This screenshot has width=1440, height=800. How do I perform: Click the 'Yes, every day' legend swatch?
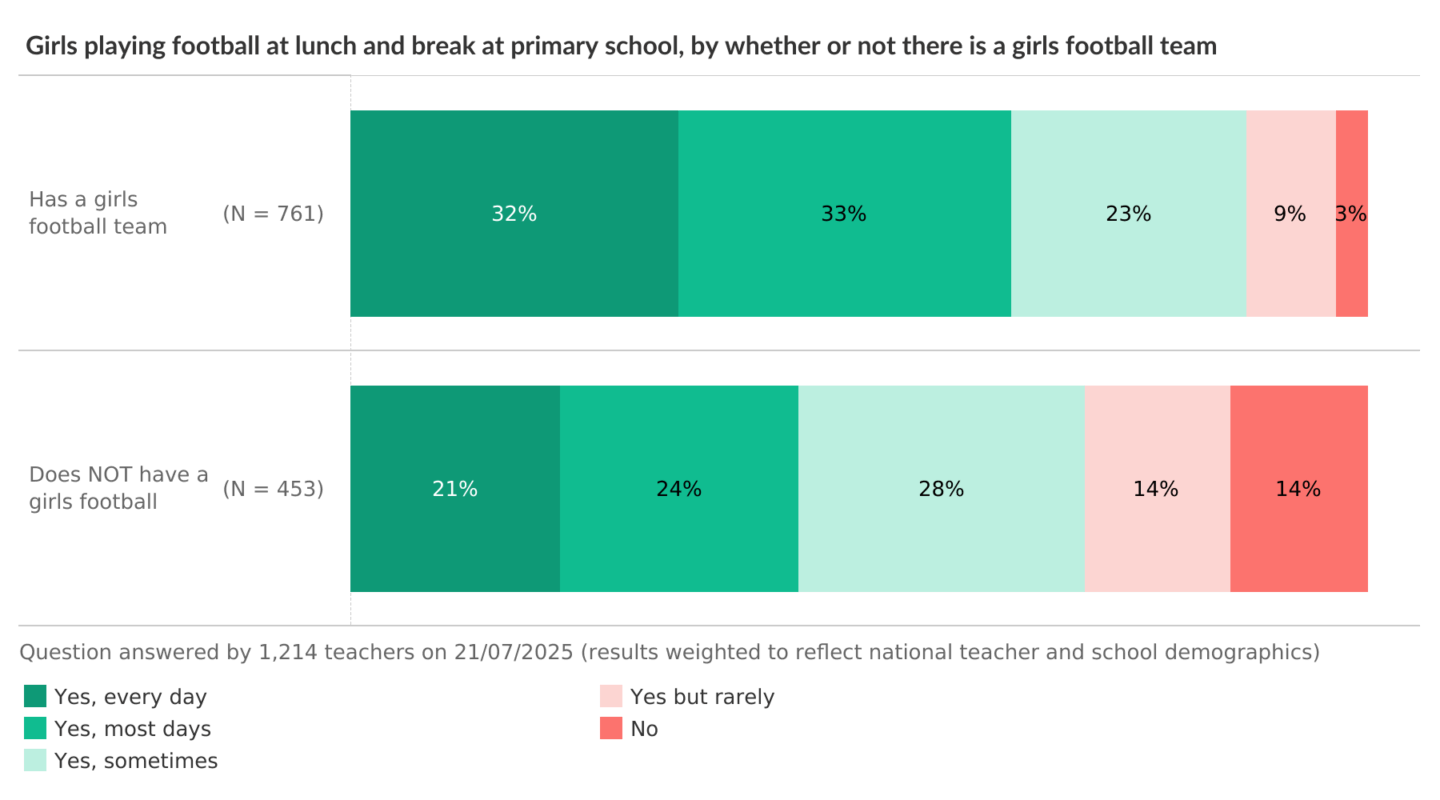[x=35, y=696]
